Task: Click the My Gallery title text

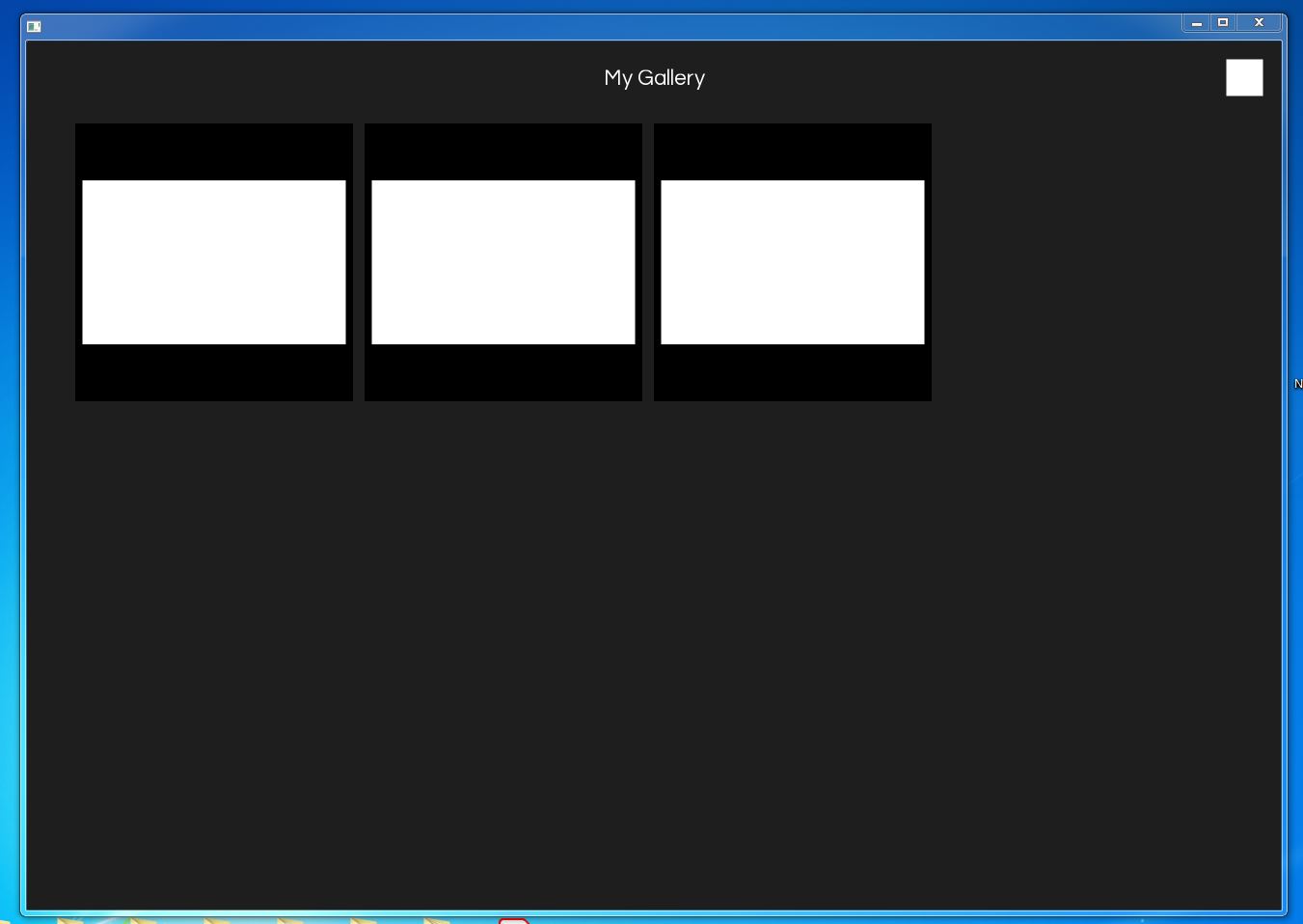Action: [654, 78]
